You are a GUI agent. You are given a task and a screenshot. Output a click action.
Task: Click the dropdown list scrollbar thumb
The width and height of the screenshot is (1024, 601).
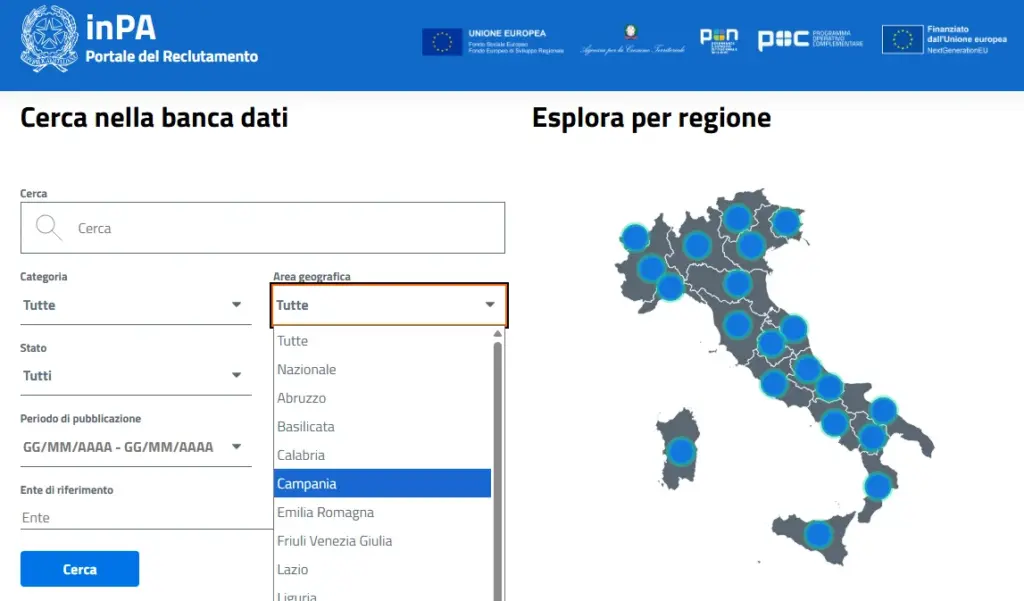pos(498,470)
